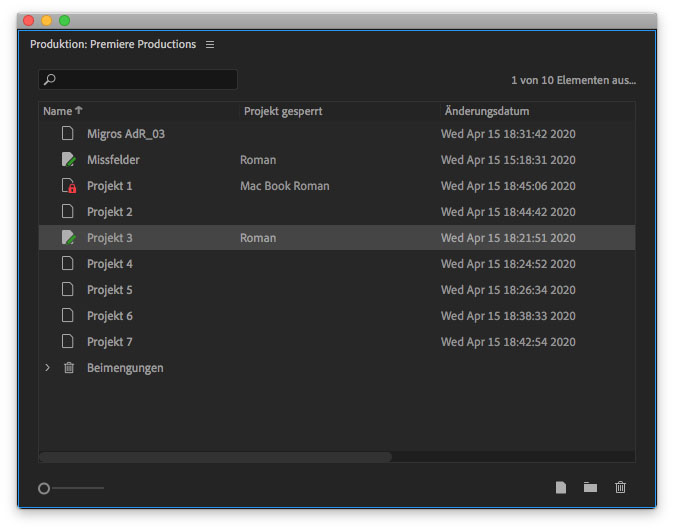
Task: Maximize the window with green button
Action: point(64,20)
